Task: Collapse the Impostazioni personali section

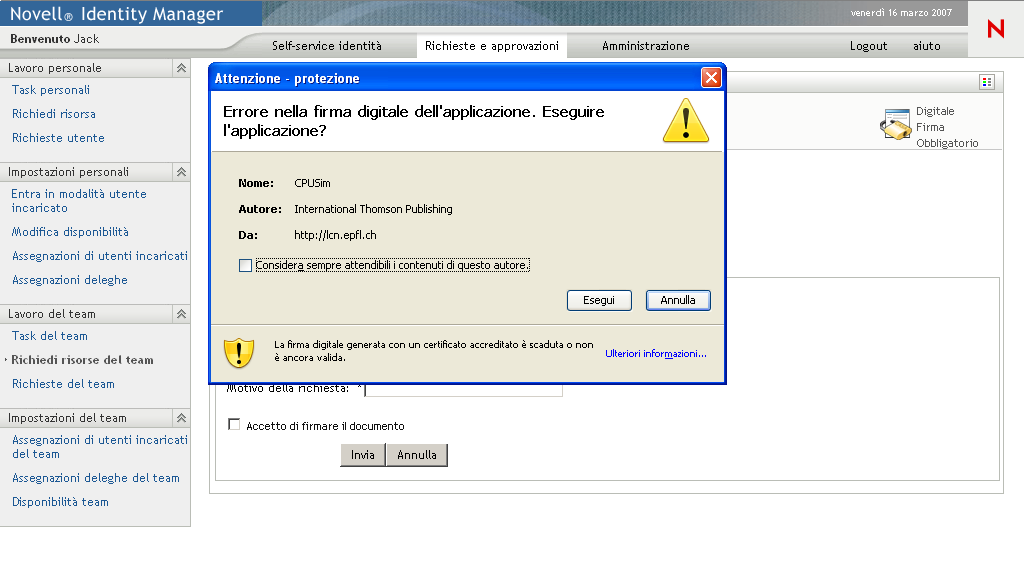Action: click(x=181, y=172)
